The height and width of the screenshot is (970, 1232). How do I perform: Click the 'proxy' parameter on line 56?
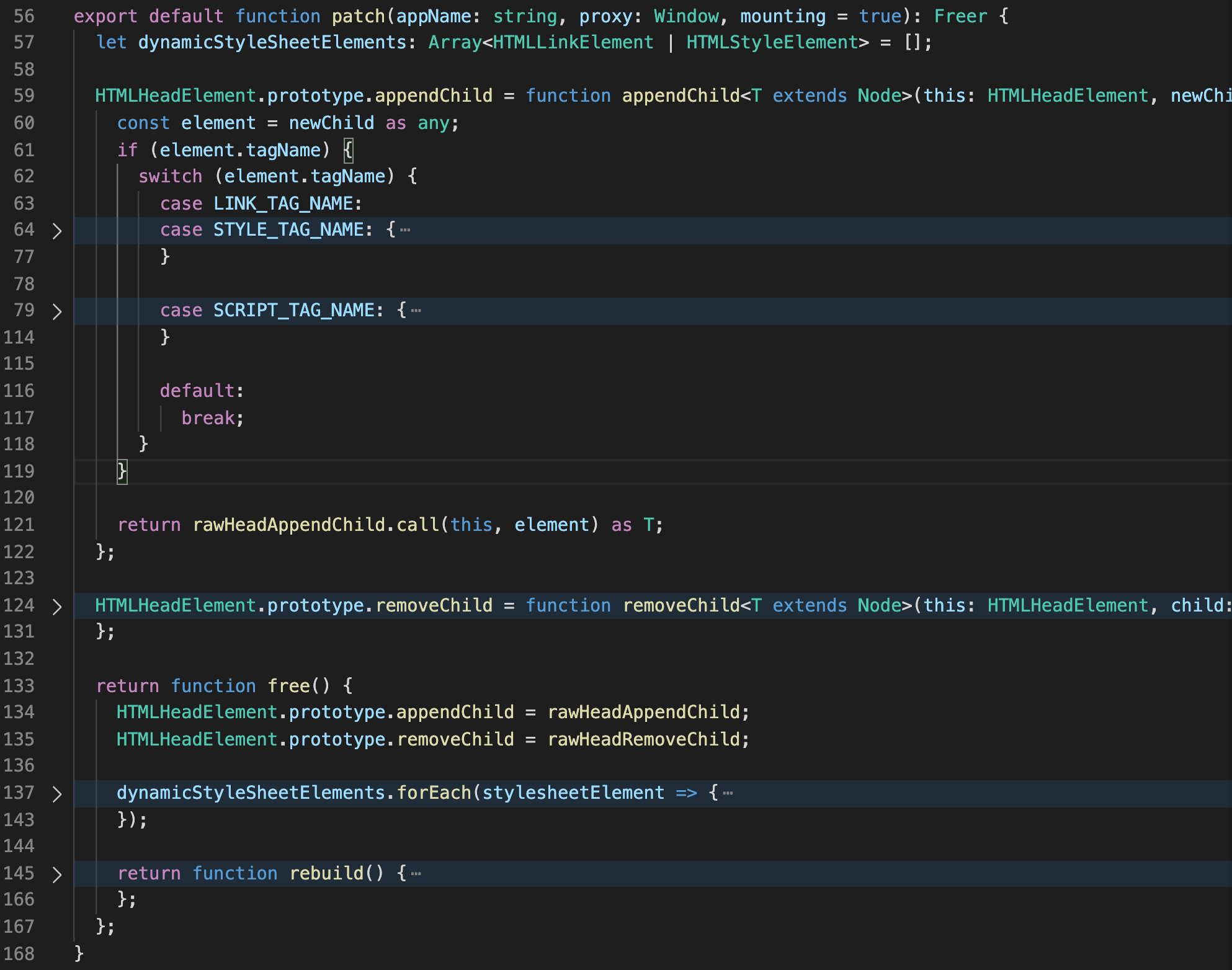tap(606, 16)
